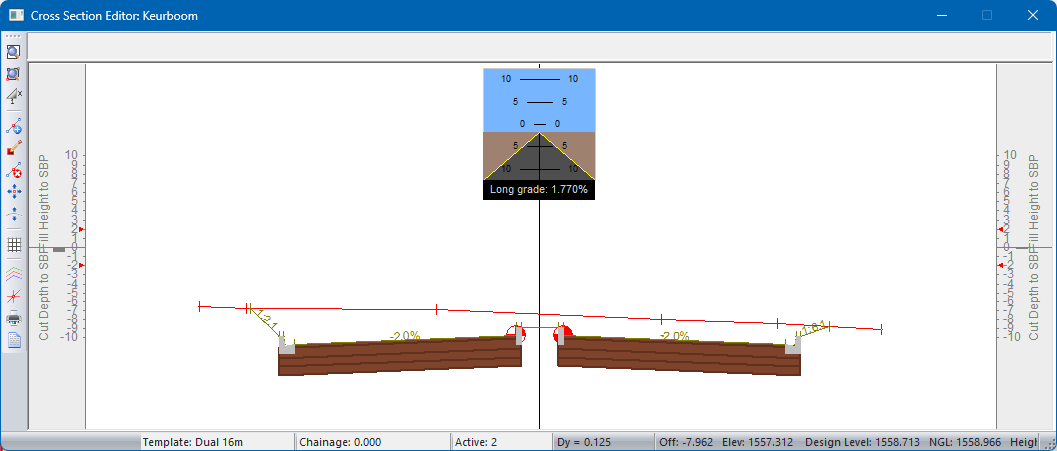This screenshot has height=451, width=1057.
Task: Open the cross section report document icon
Action: [x=14, y=341]
